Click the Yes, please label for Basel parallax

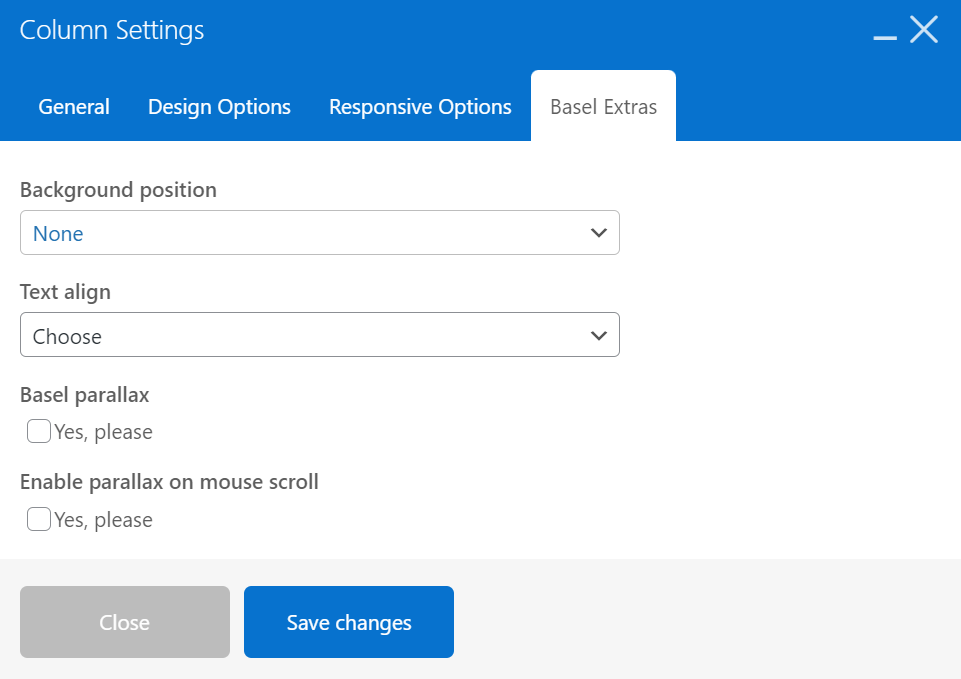pyautogui.click(x=101, y=431)
